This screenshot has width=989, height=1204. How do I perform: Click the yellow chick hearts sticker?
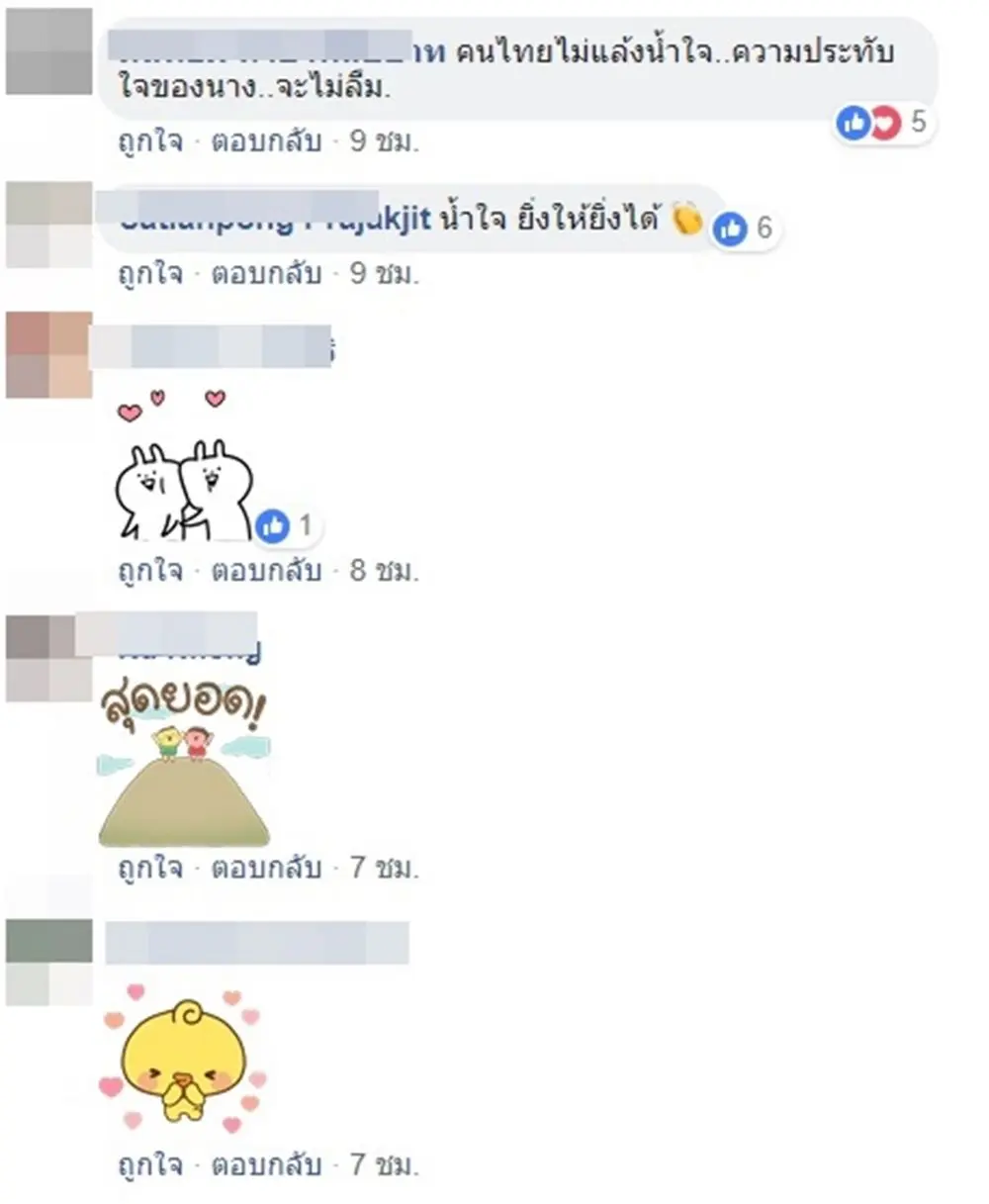point(184,1056)
